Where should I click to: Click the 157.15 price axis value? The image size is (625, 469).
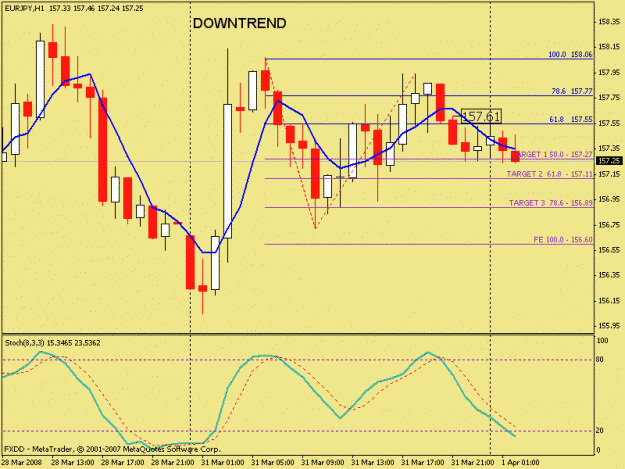coord(609,174)
